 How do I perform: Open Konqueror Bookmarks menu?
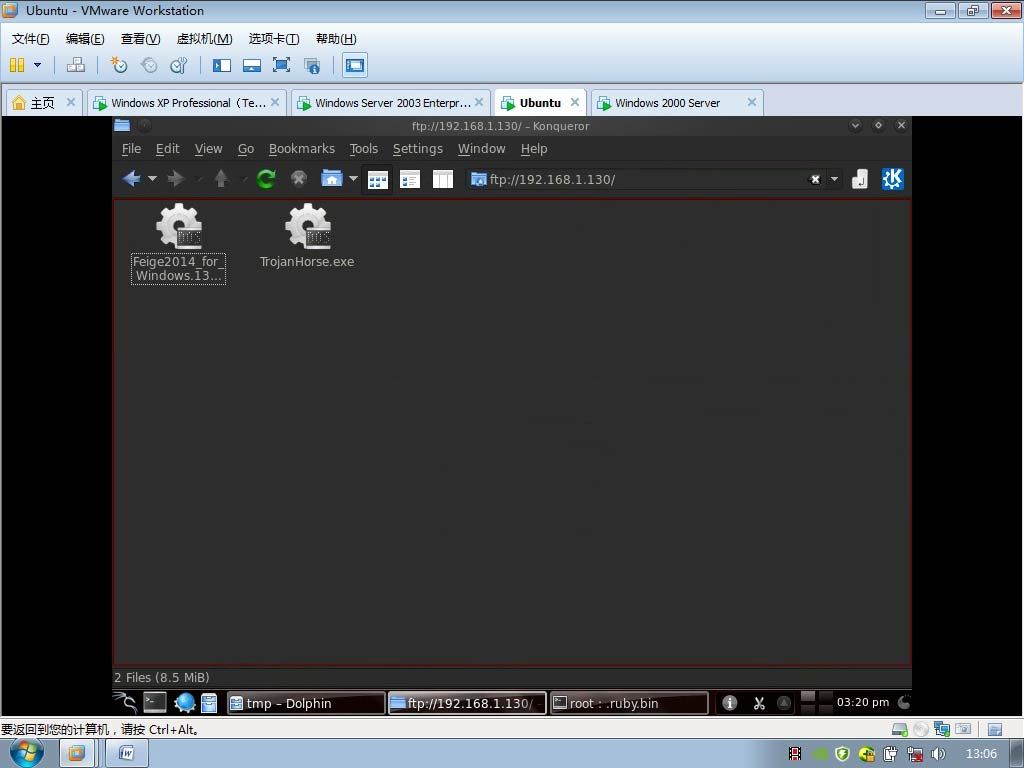click(x=302, y=149)
